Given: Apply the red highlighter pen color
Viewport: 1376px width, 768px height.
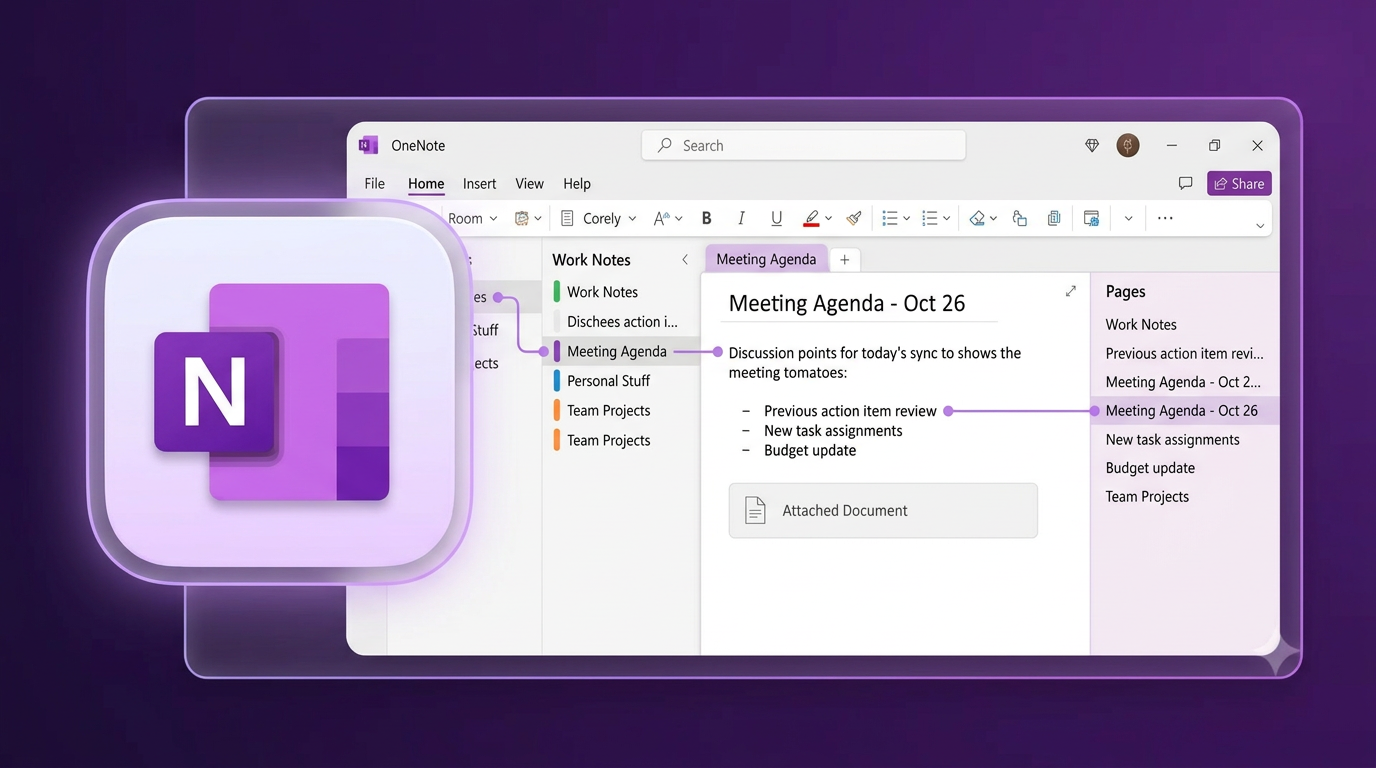Looking at the screenshot, I should (x=812, y=218).
